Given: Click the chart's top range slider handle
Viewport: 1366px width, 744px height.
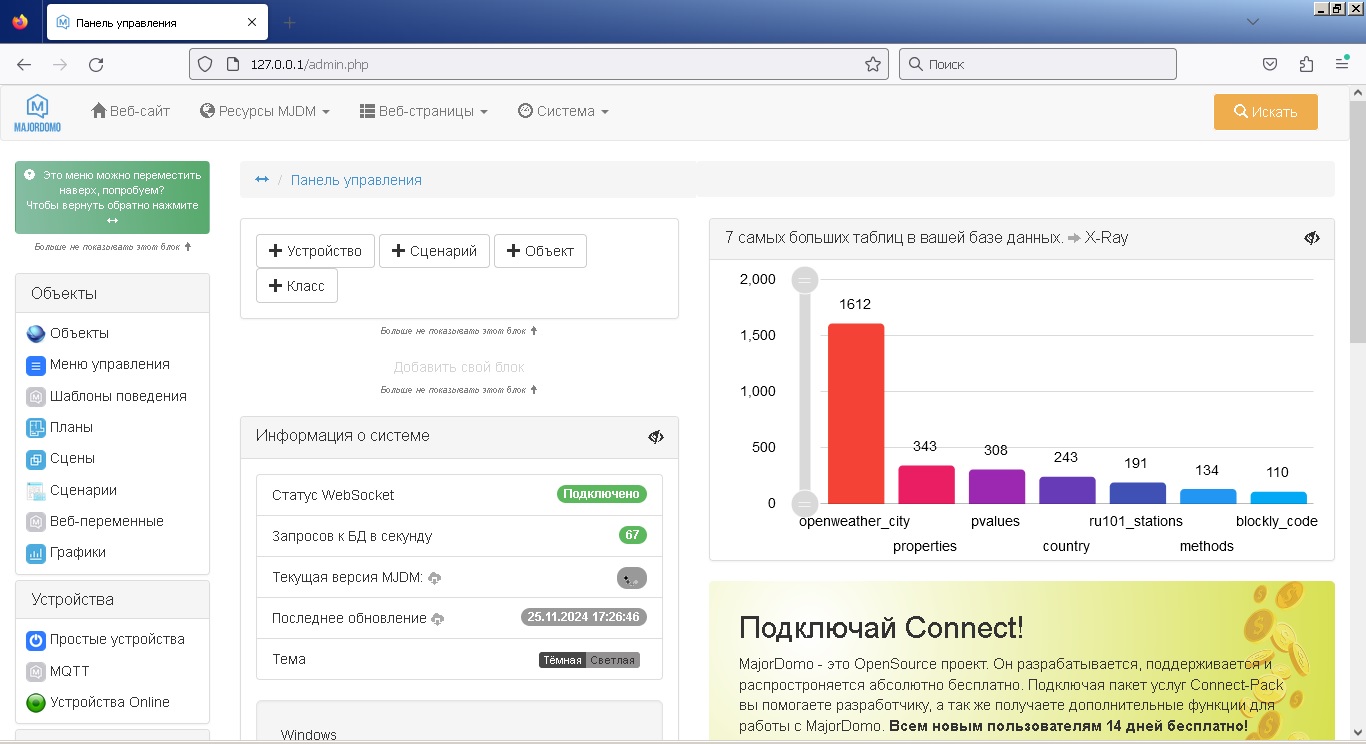Looking at the screenshot, I should coord(806,280).
